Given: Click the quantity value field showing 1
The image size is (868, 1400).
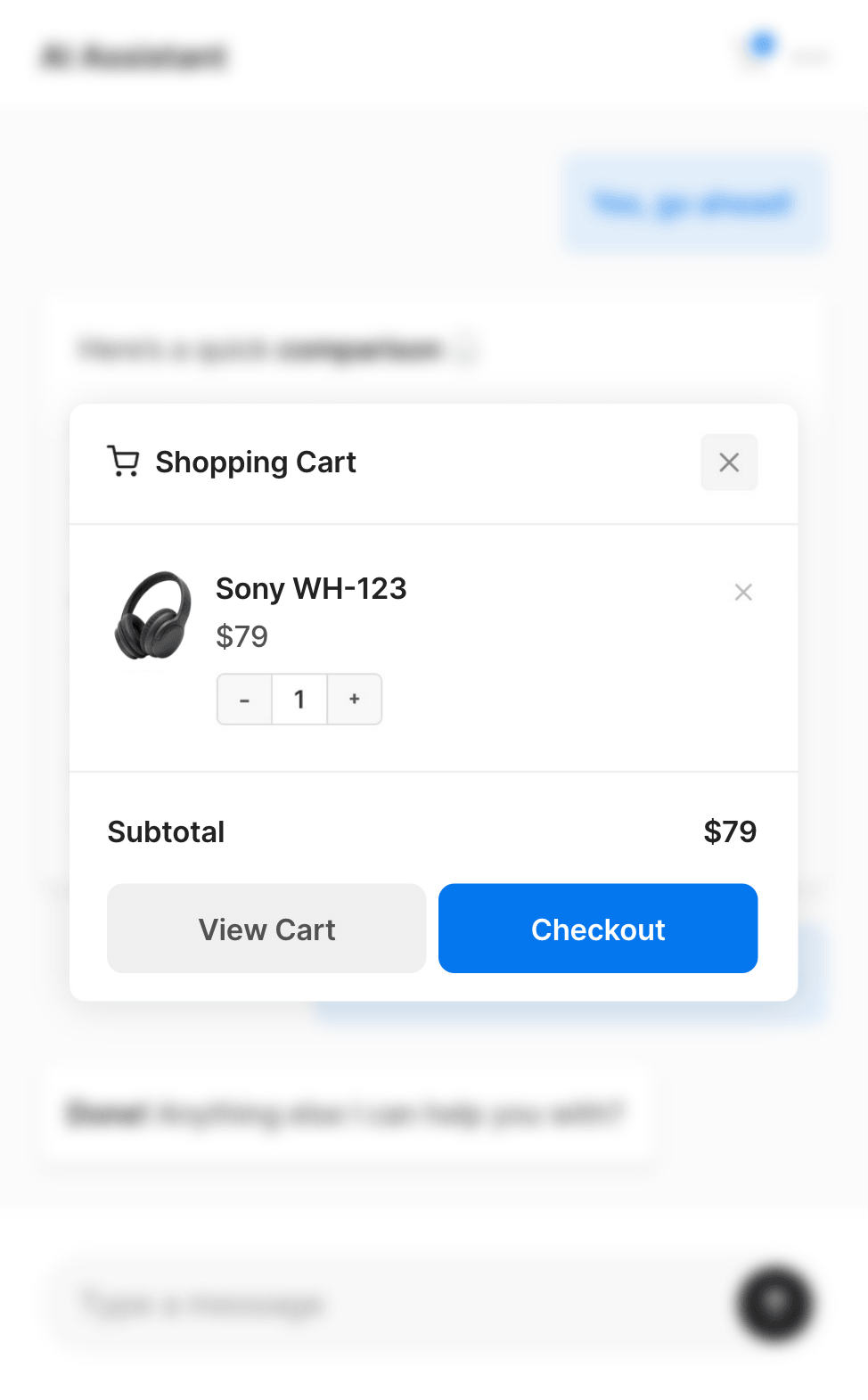Looking at the screenshot, I should [299, 700].
